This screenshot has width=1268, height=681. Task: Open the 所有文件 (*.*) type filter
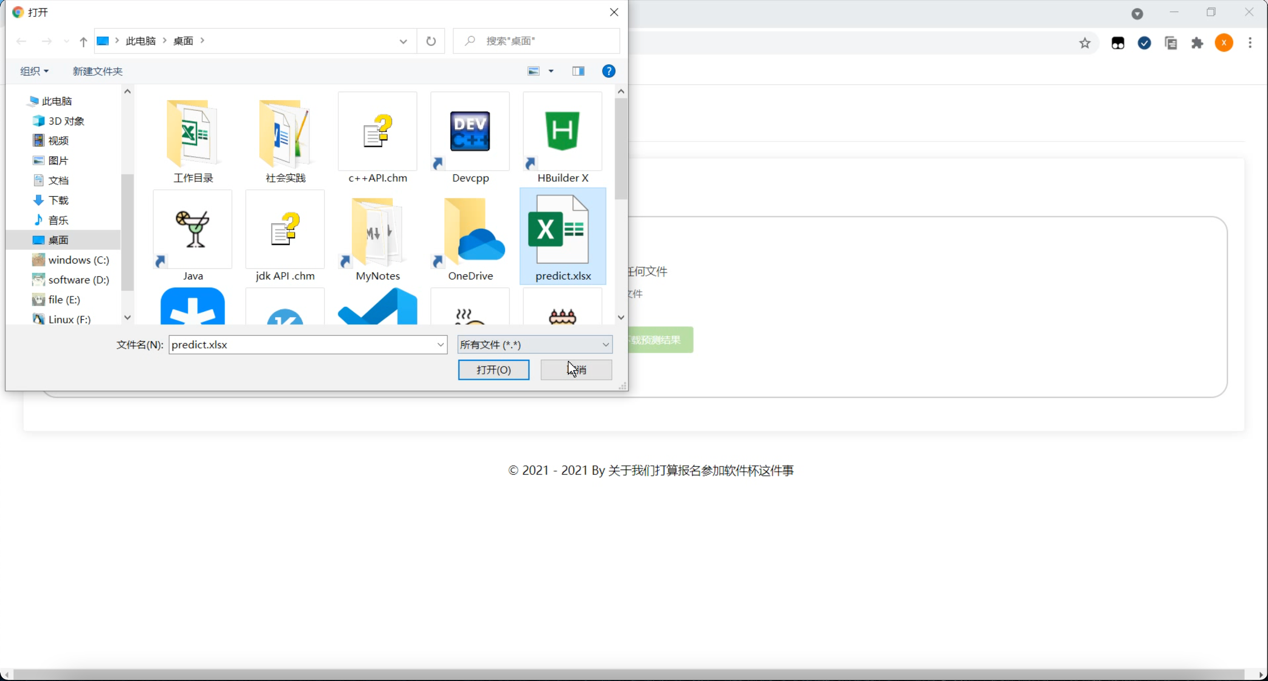[x=535, y=345]
